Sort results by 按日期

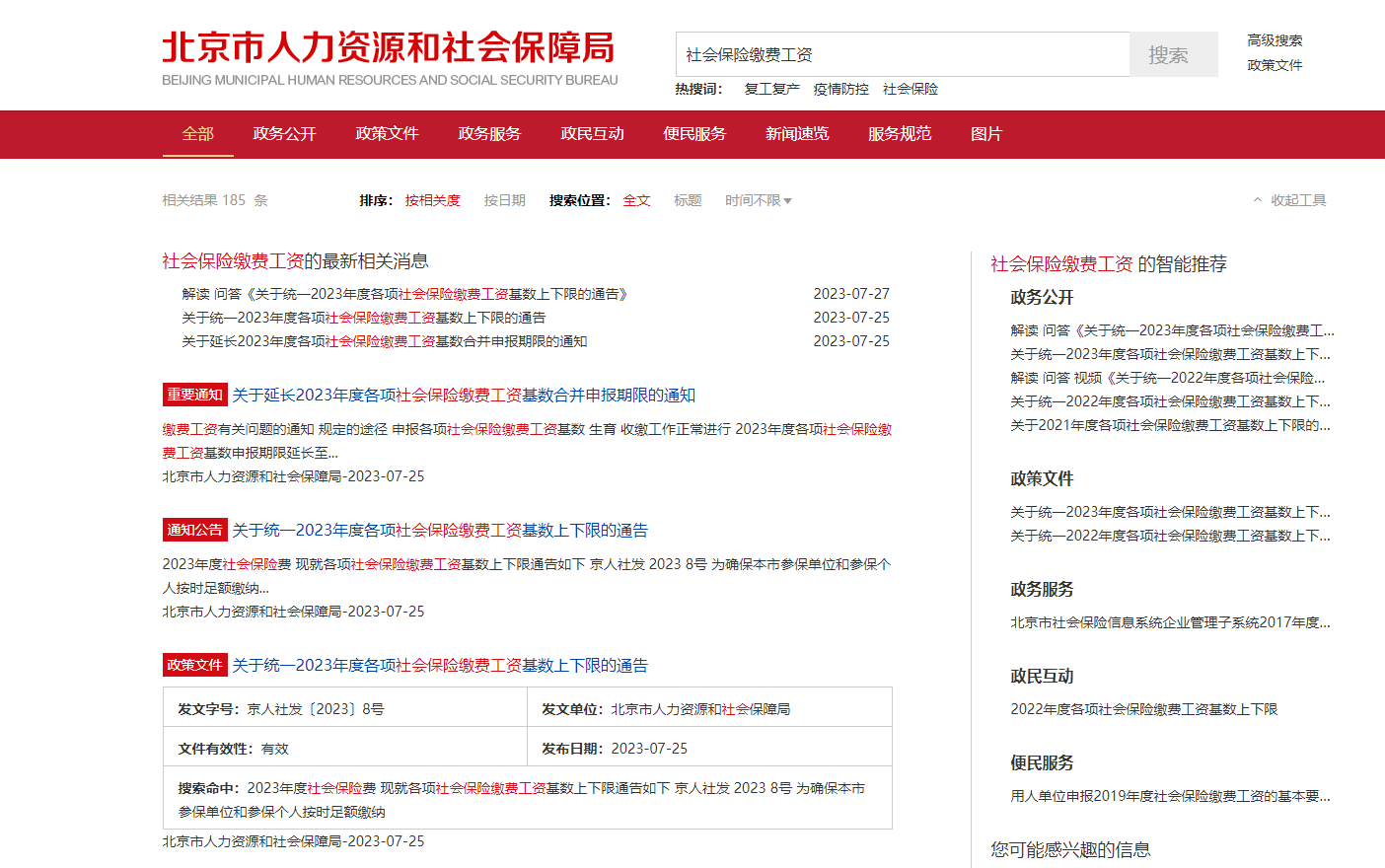coord(504,200)
